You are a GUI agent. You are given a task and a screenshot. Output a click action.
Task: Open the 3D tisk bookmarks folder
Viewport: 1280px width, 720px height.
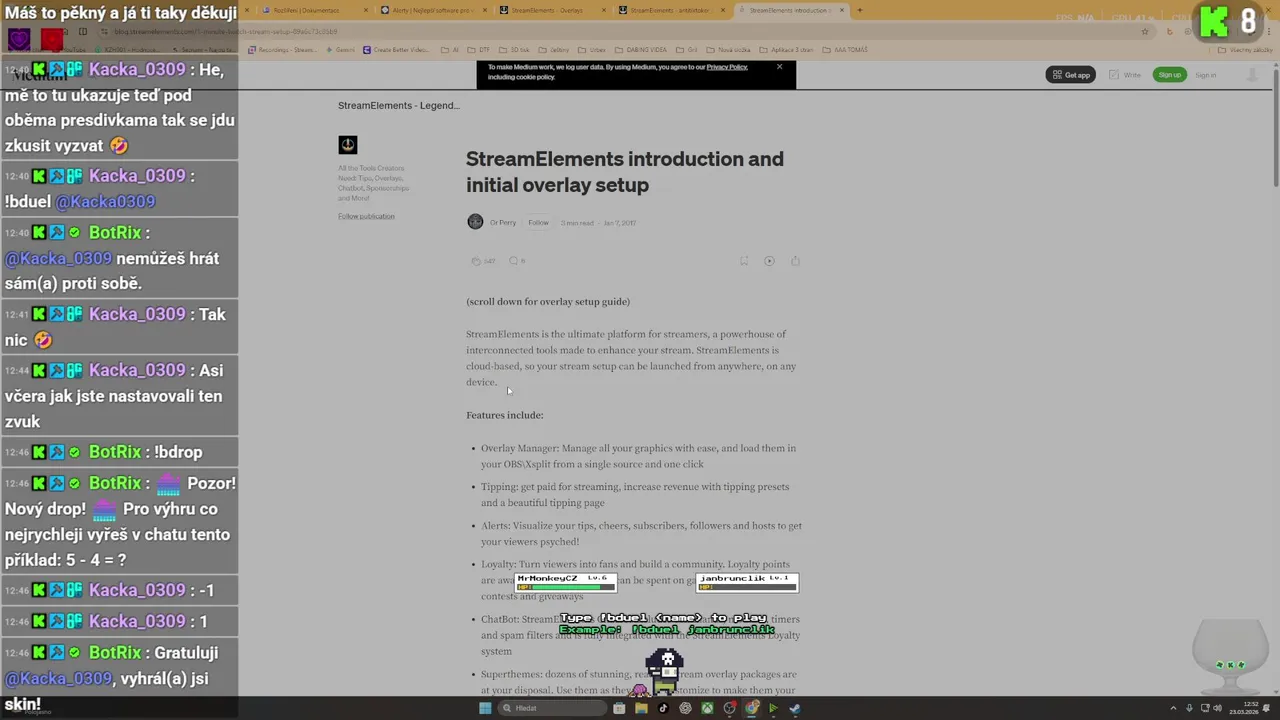click(x=514, y=49)
